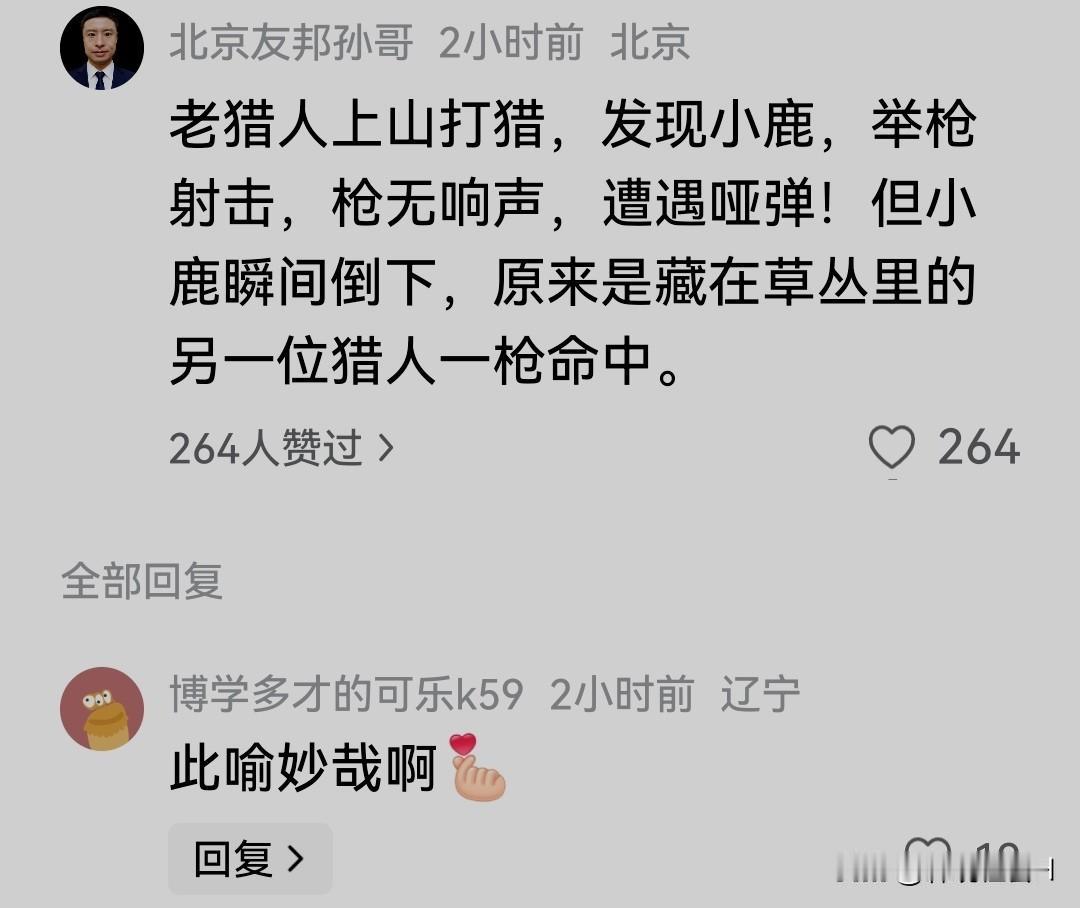Tap the reply's 2小时前 timestamp

coord(622,694)
